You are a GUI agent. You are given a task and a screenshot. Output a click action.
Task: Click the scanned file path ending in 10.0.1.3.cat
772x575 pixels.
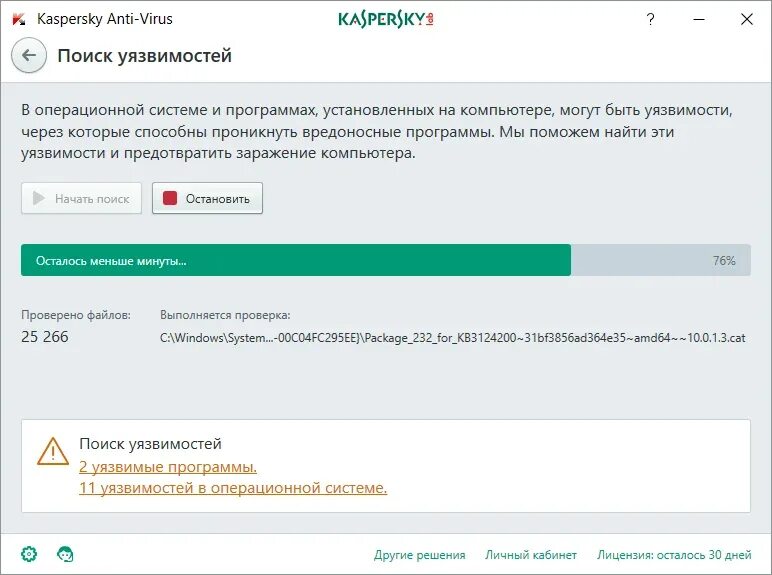pyautogui.click(x=452, y=338)
